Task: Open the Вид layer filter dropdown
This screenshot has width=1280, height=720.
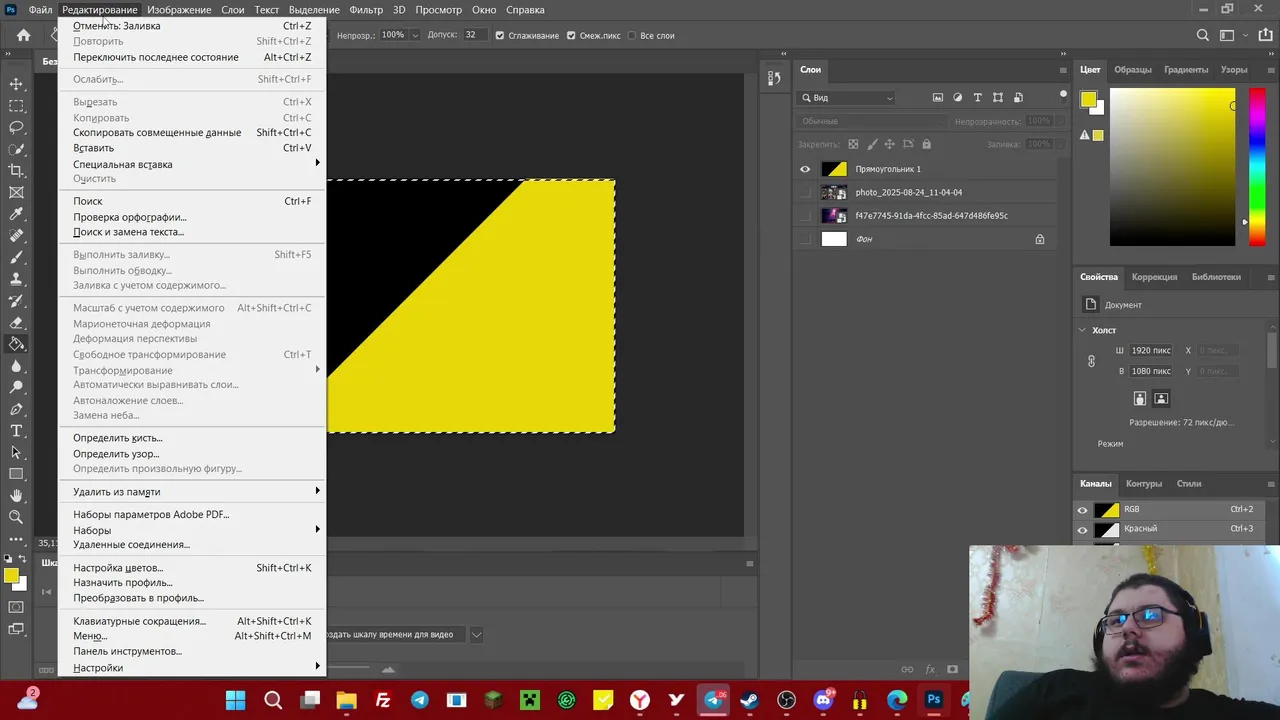Action: pos(847,98)
